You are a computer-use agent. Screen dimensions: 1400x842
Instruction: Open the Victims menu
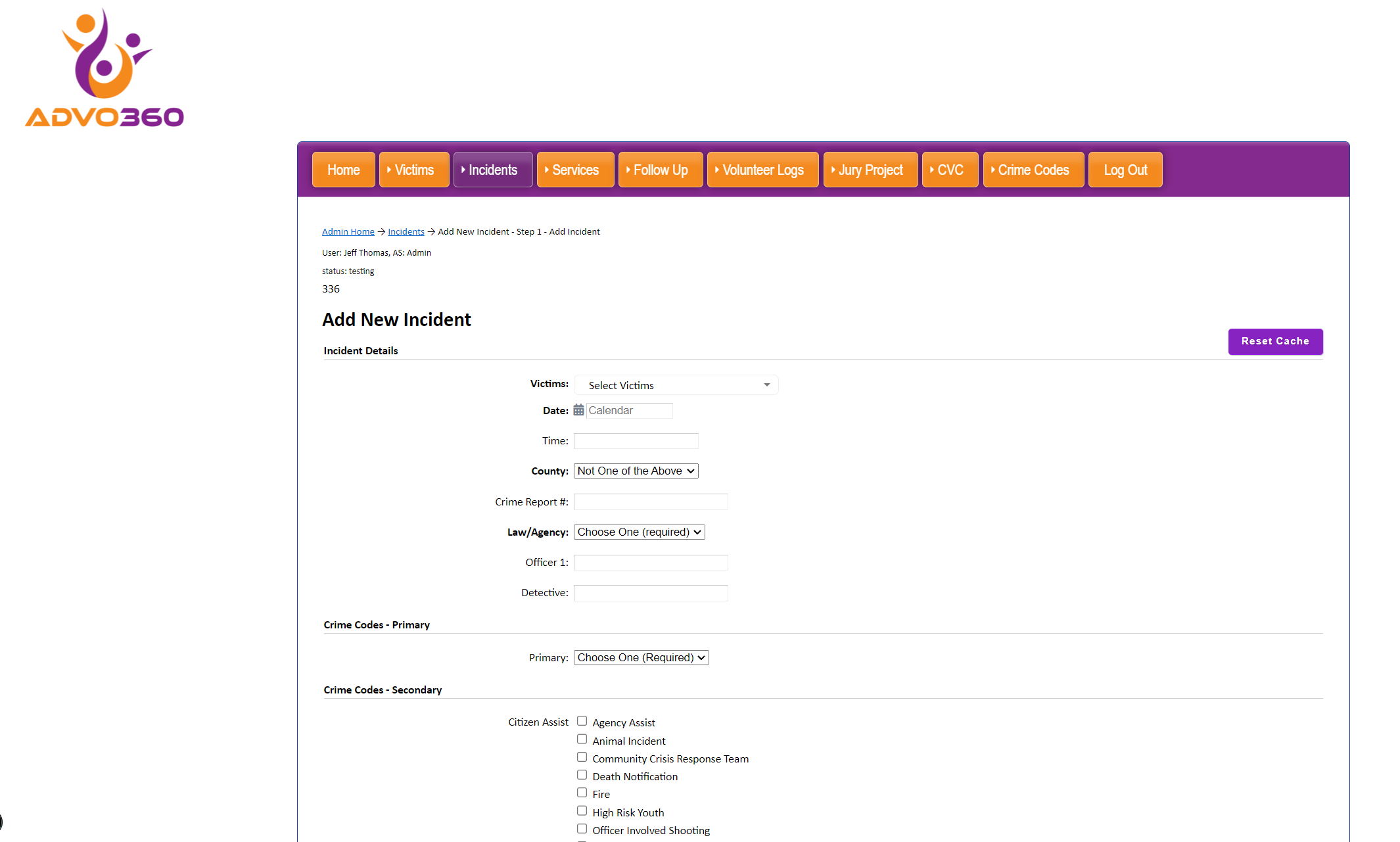pos(414,170)
